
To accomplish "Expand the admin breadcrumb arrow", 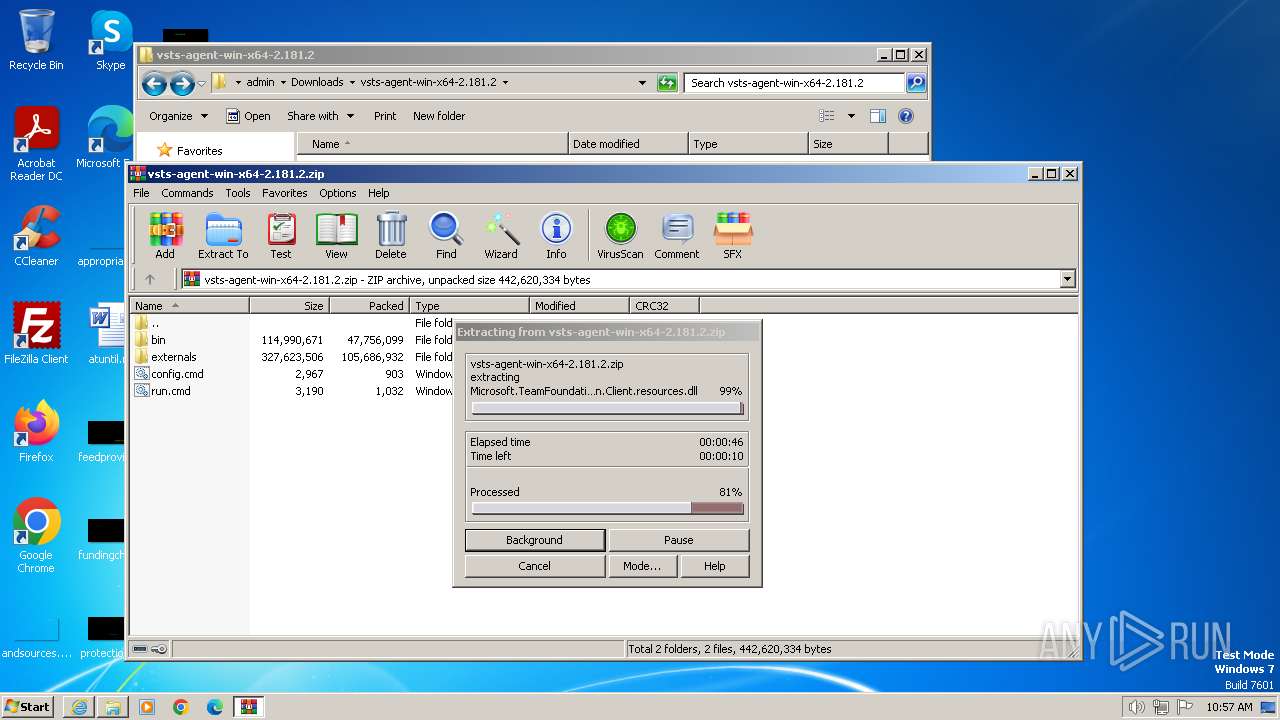I will [x=283, y=83].
